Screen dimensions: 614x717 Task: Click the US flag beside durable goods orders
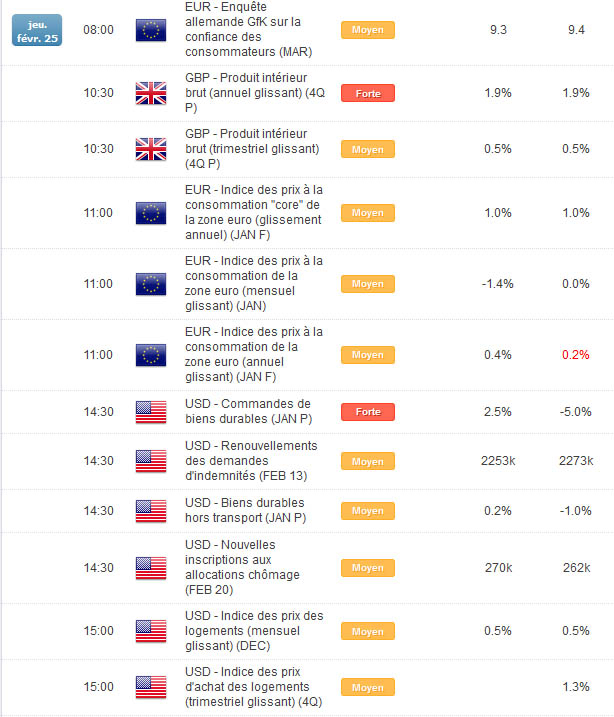tap(151, 412)
